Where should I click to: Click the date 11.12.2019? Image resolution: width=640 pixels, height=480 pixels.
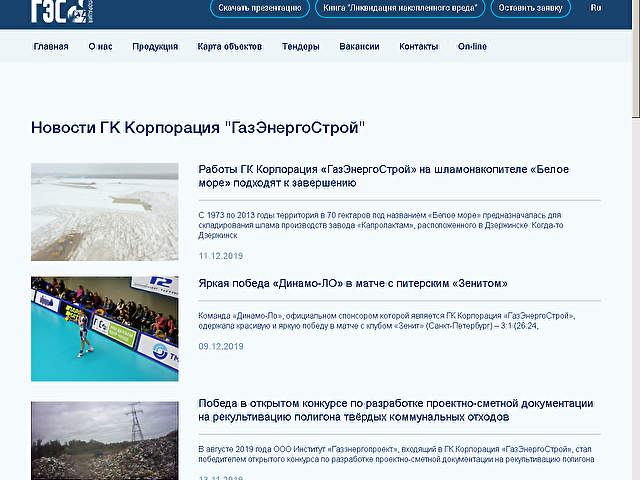coord(220,256)
